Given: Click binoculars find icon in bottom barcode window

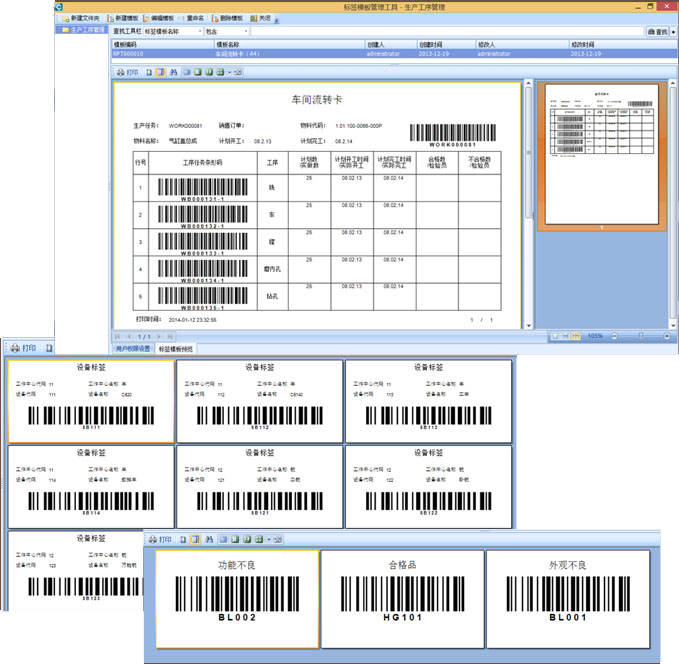Looking at the screenshot, I should 209,540.
